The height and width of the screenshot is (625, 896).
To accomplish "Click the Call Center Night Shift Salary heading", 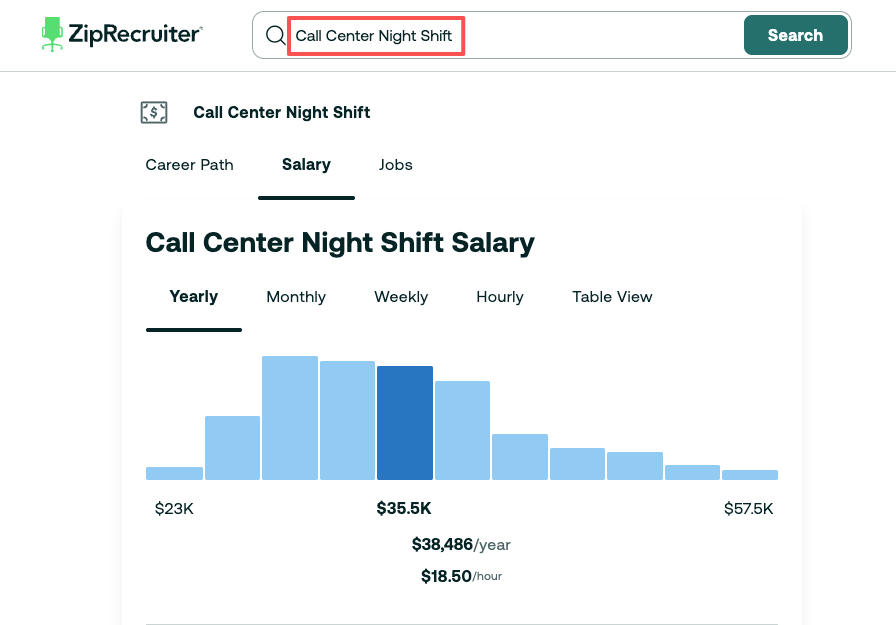I will click(x=340, y=242).
